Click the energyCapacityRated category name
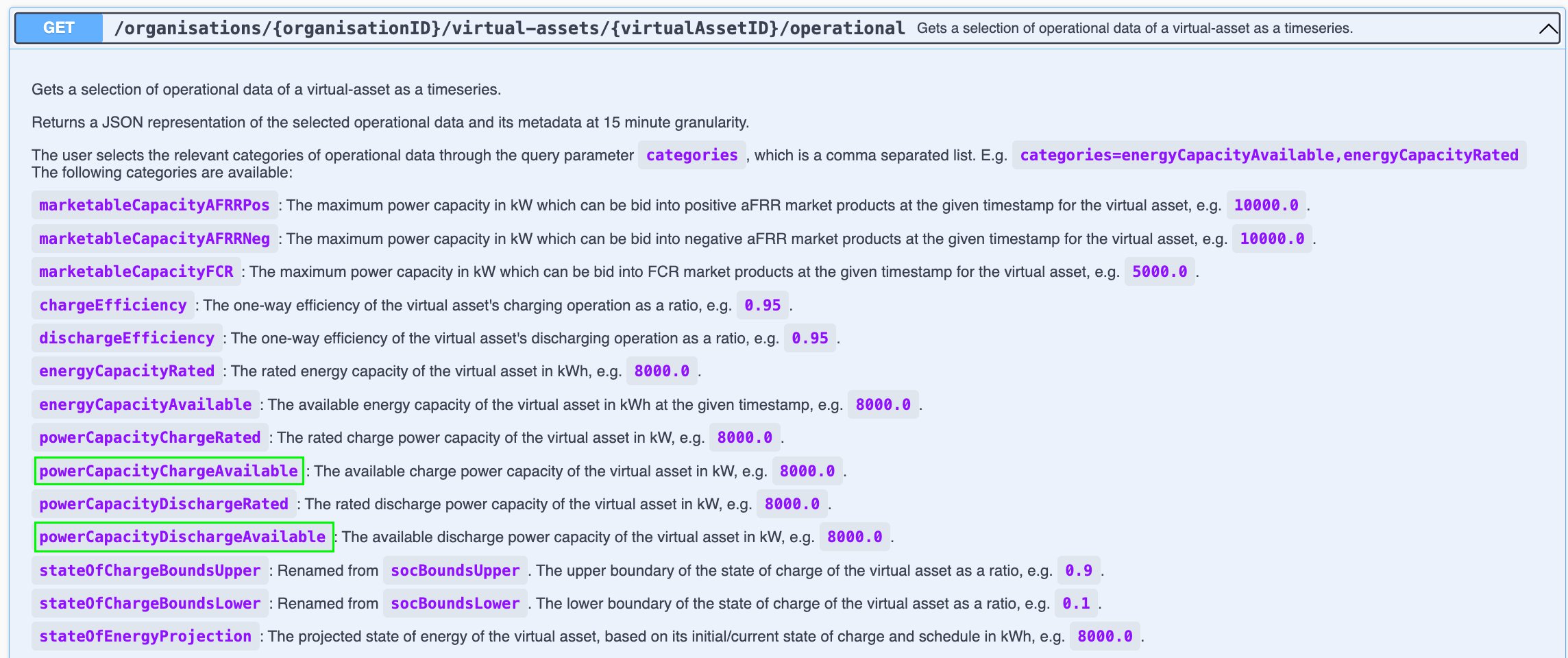1568x658 pixels. coord(127,371)
